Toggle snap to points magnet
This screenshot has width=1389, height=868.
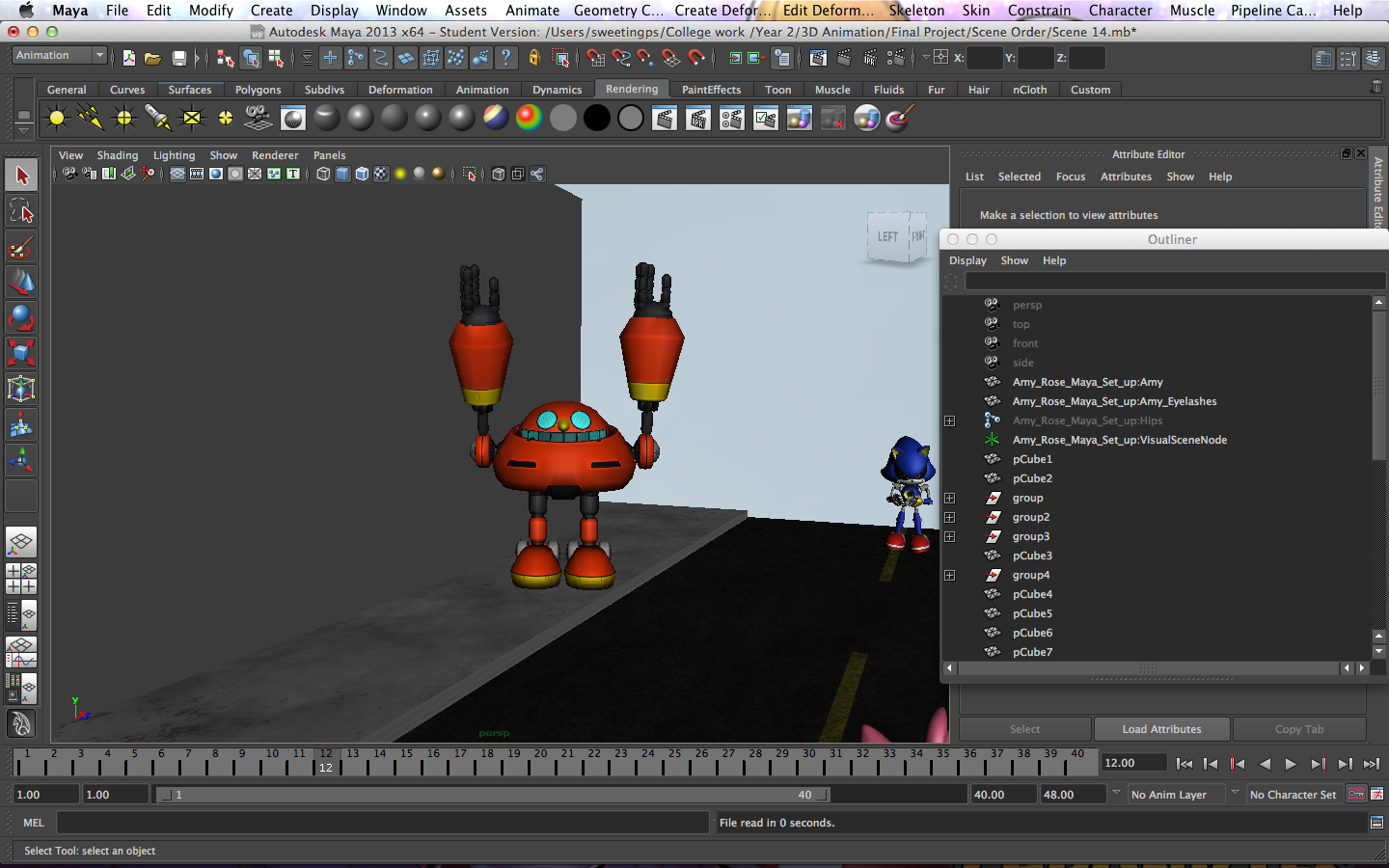coord(645,58)
